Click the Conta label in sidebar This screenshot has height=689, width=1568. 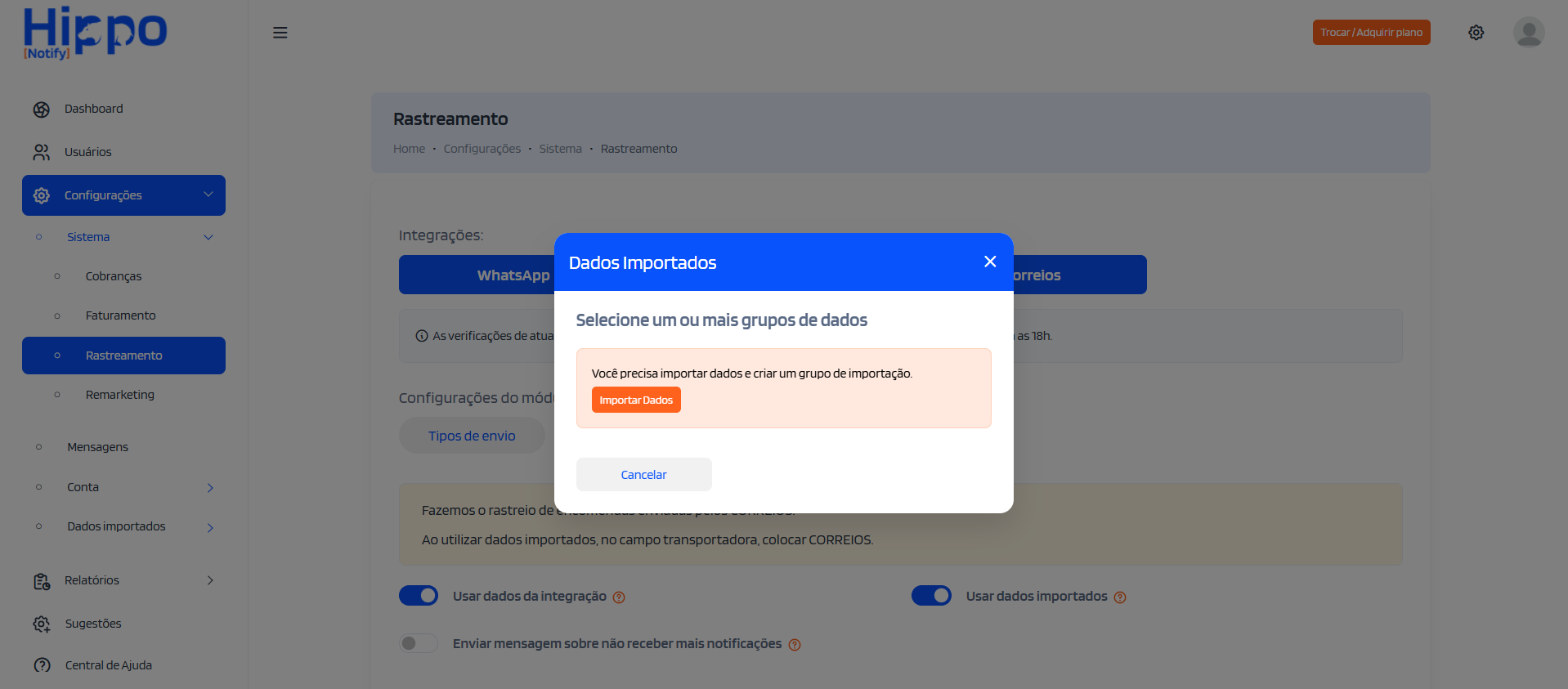(x=83, y=487)
